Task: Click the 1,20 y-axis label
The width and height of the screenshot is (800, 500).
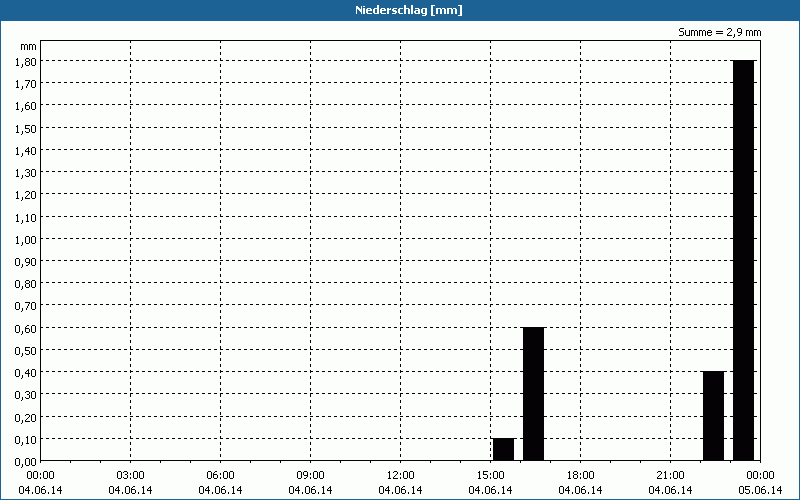Action: (x=26, y=195)
